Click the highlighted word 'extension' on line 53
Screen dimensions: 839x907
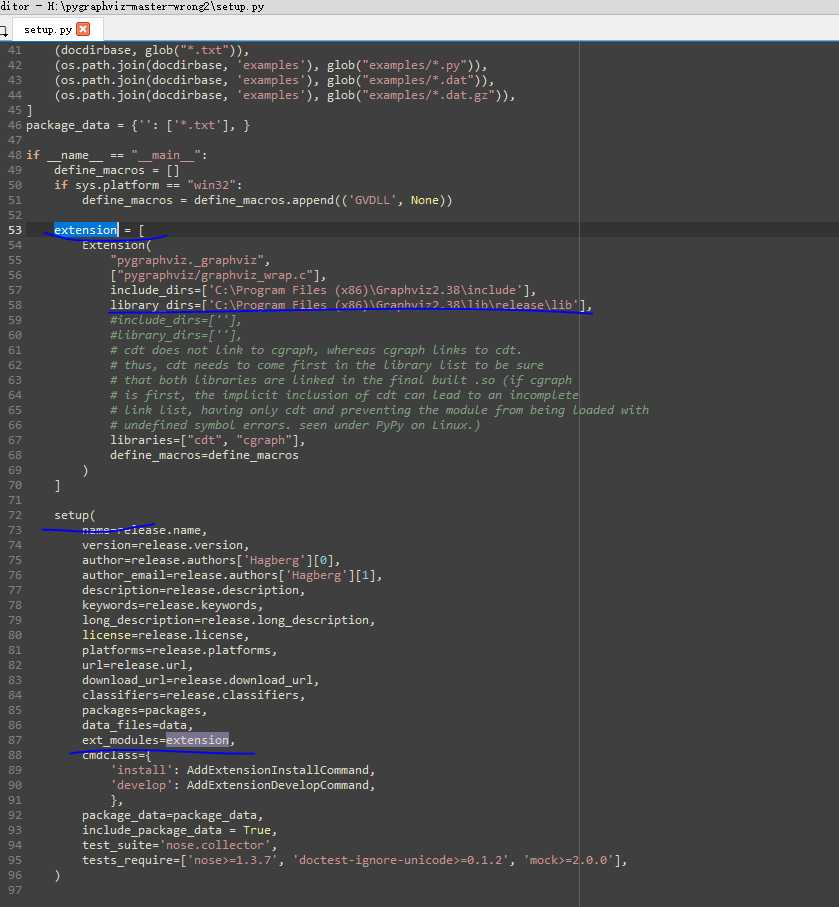click(86, 230)
